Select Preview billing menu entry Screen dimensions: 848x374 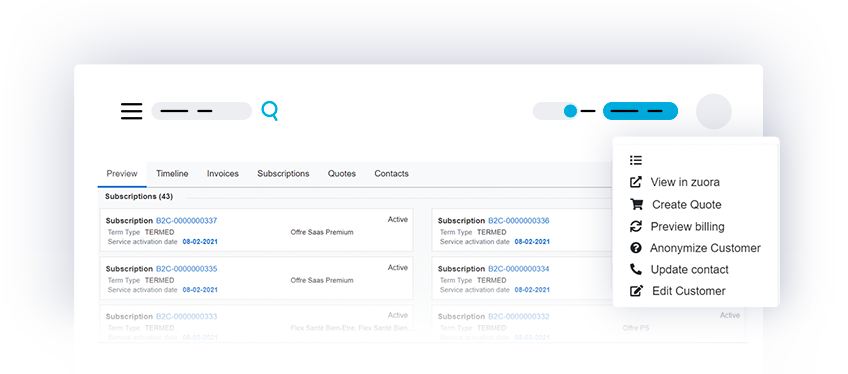click(x=687, y=226)
